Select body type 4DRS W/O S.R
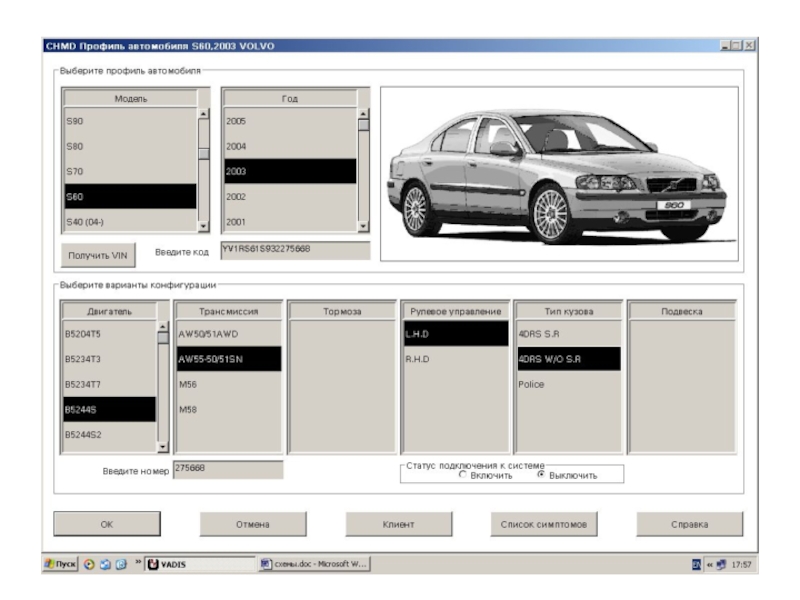The image size is (800, 600). click(569, 359)
